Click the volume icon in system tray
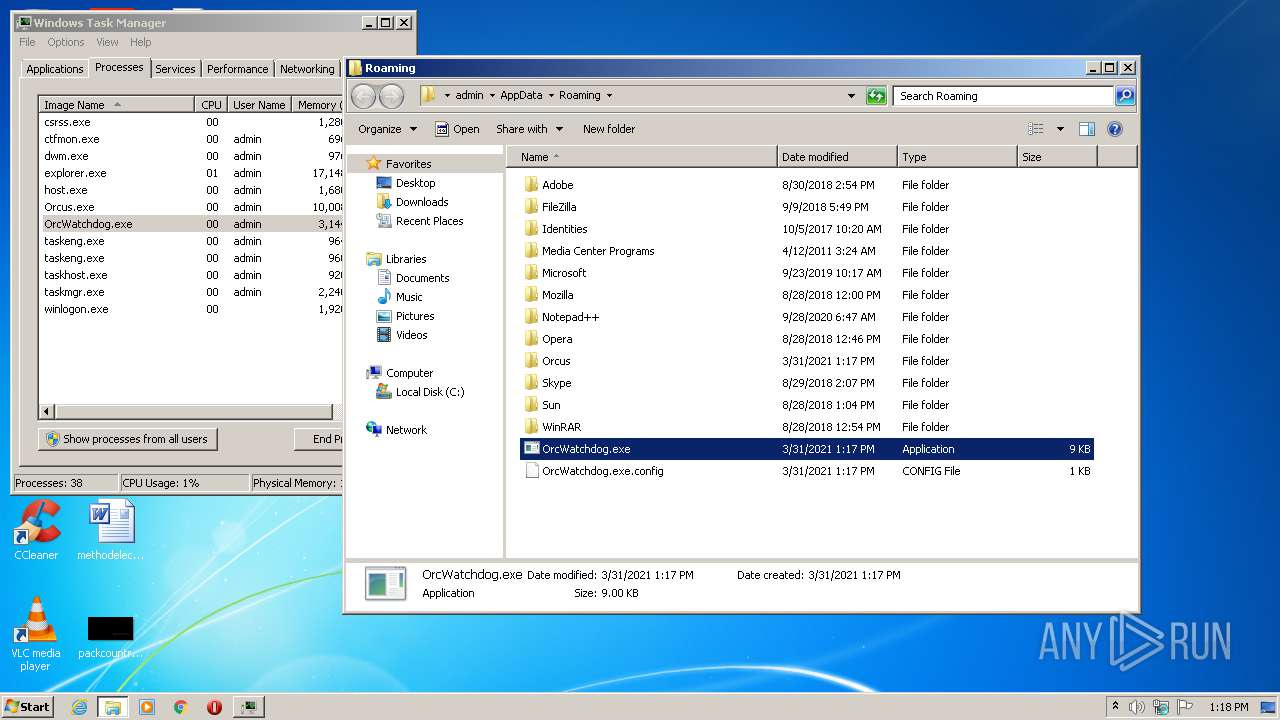Image resolution: width=1280 pixels, height=720 pixels. pos(1138,707)
